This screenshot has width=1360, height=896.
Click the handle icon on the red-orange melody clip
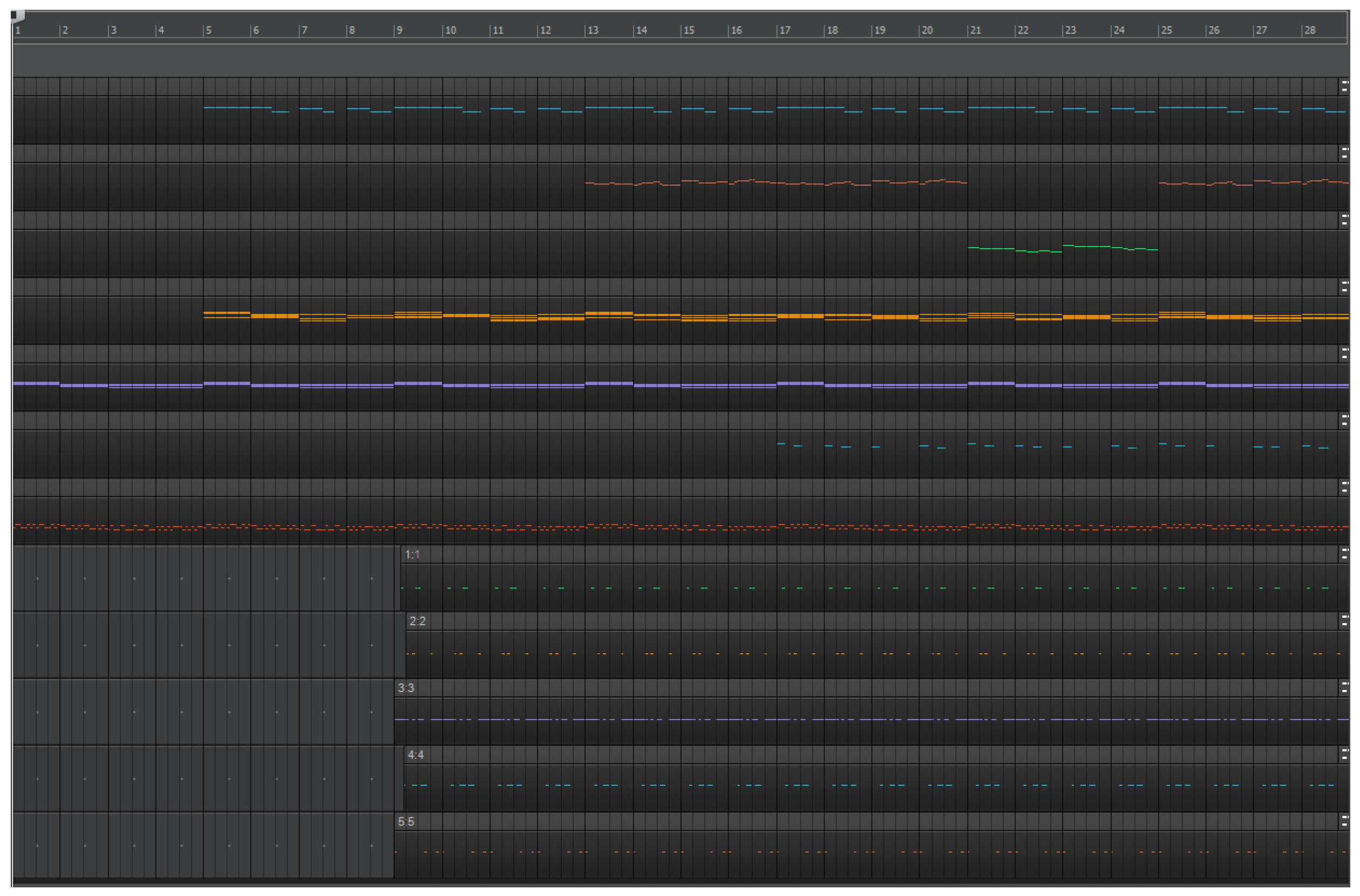1344,153
